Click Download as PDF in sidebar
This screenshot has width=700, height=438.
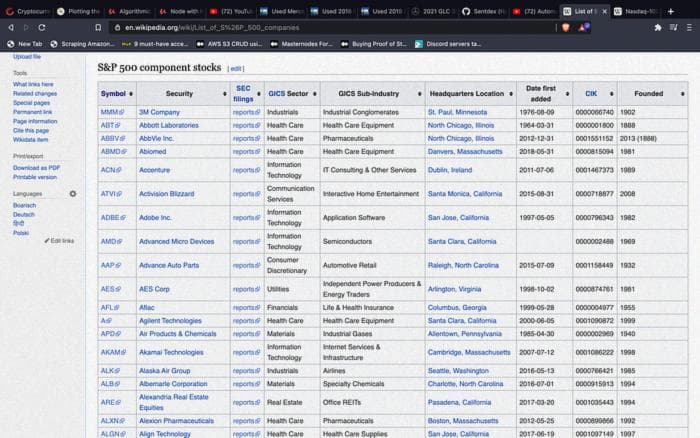(36, 168)
